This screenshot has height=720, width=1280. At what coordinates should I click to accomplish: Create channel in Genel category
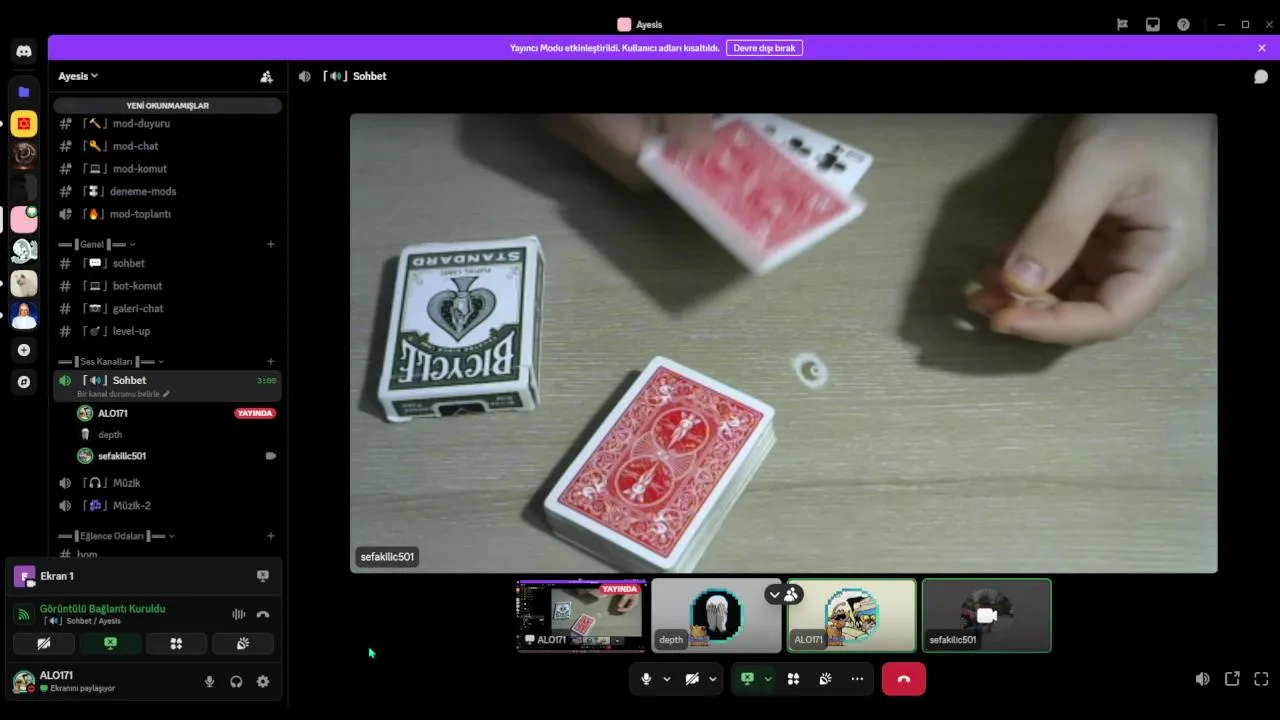[271, 244]
